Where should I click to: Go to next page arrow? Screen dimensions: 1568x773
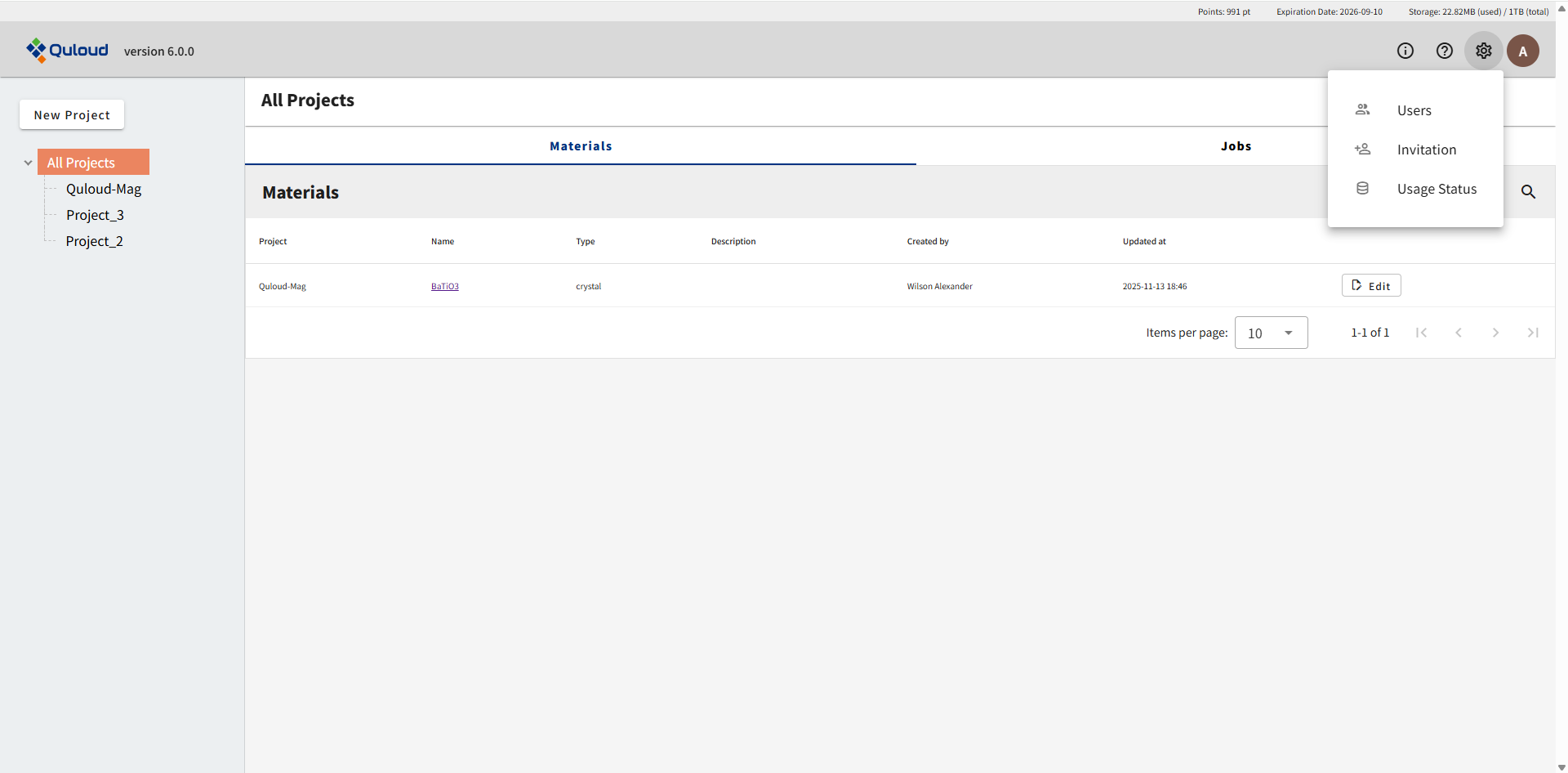(x=1495, y=333)
